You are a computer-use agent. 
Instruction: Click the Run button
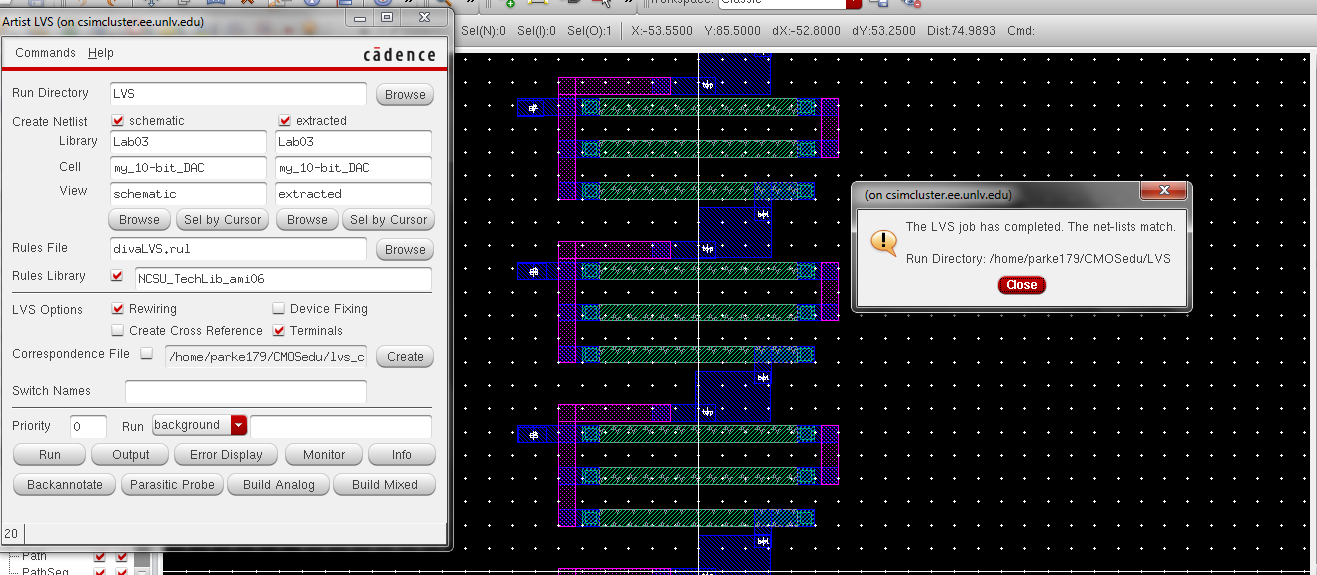(x=50, y=455)
